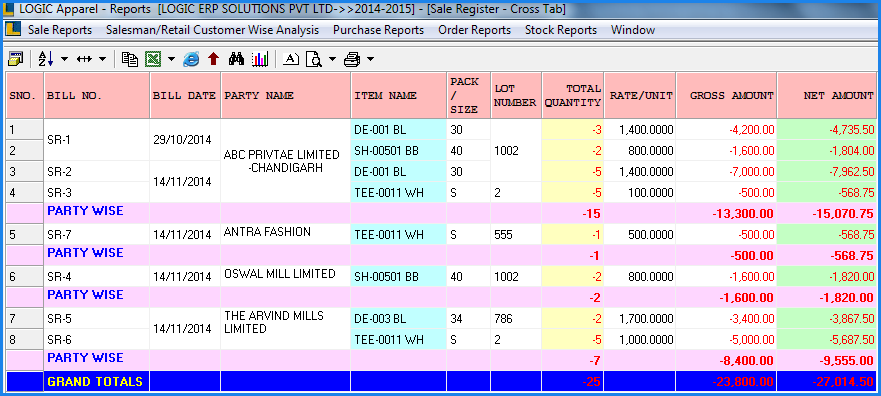Click the NET AMOUNT column header
The height and width of the screenshot is (396, 881).
(826, 95)
